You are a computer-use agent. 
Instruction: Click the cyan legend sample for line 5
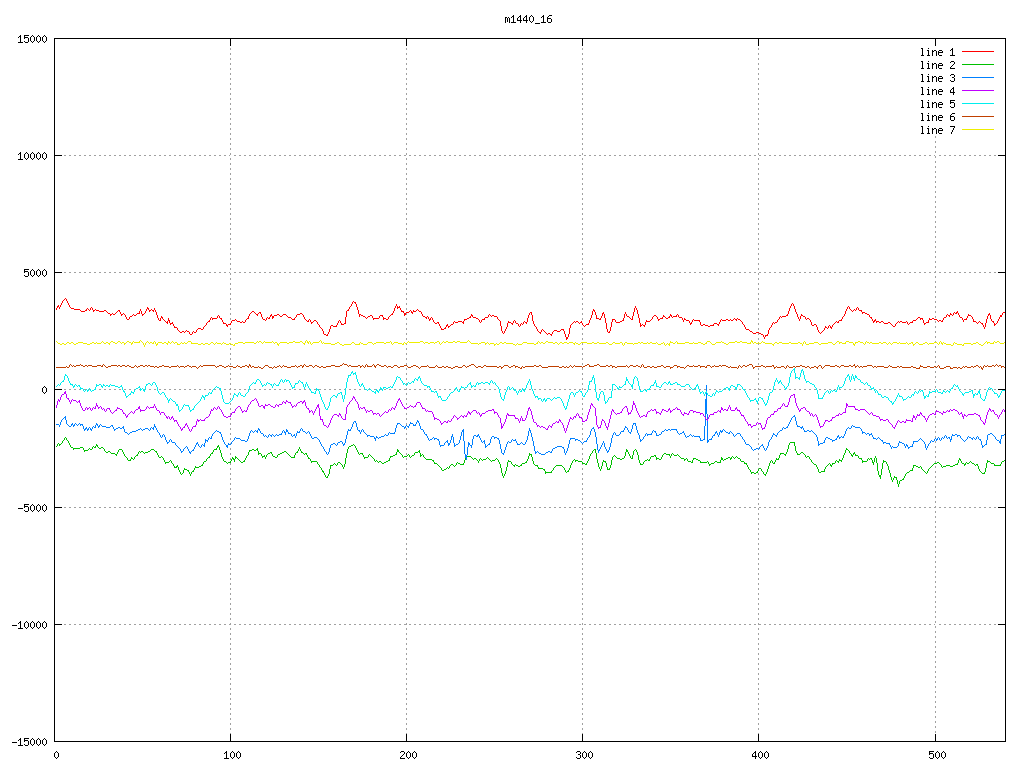coord(978,104)
